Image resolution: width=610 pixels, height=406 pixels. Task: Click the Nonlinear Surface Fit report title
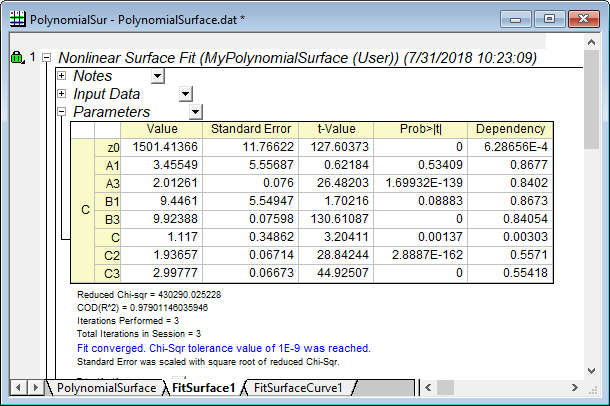(x=298, y=58)
